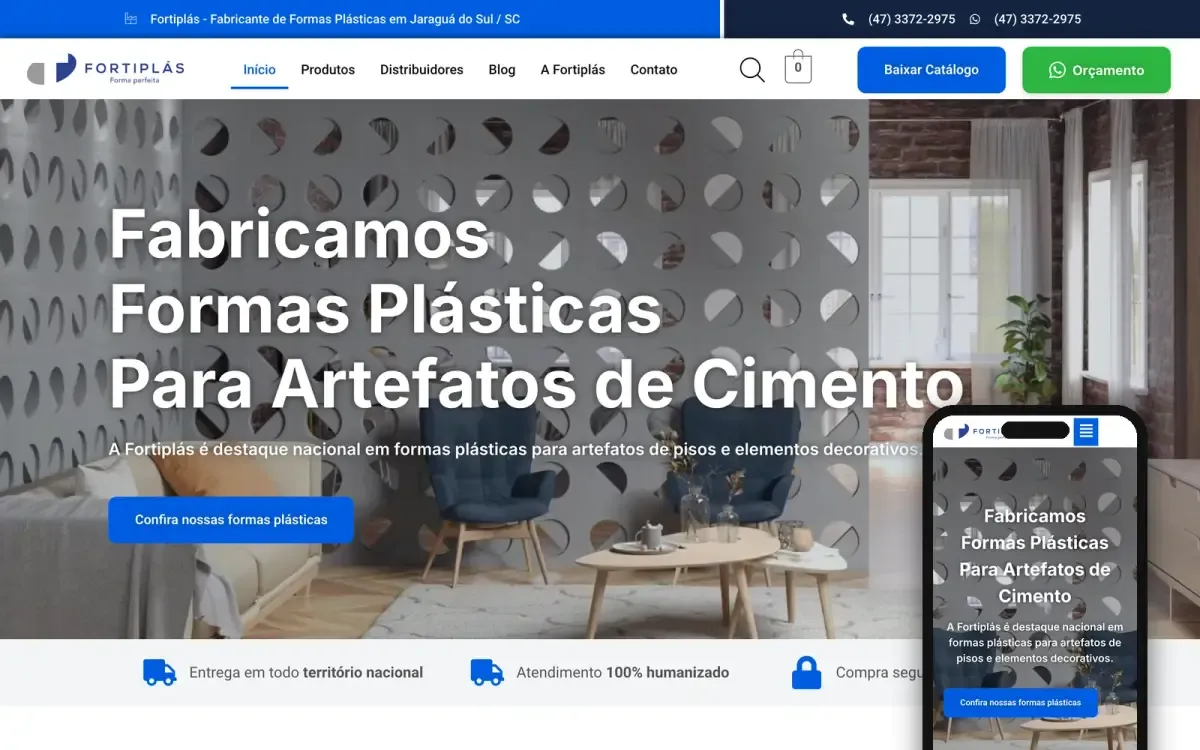Open the Blog menu item
Image resolution: width=1200 pixels, height=750 pixels.
coord(502,70)
